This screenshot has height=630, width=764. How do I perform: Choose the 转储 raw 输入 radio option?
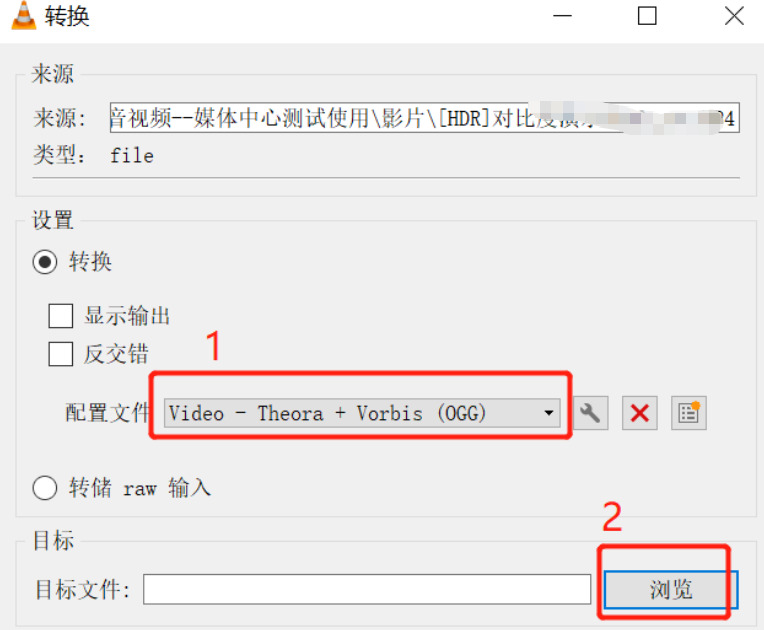(x=45, y=488)
